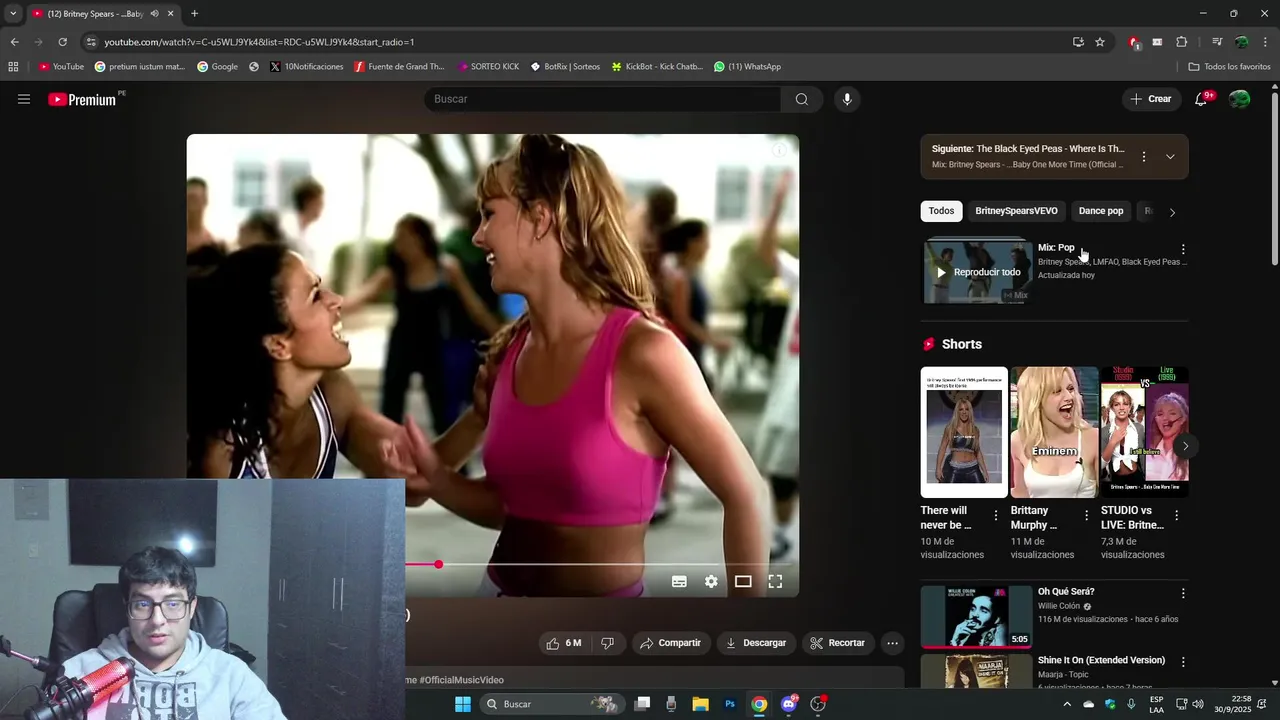The image size is (1280, 720).
Task: Bookmark this page with star icon
Action: pos(1100,42)
